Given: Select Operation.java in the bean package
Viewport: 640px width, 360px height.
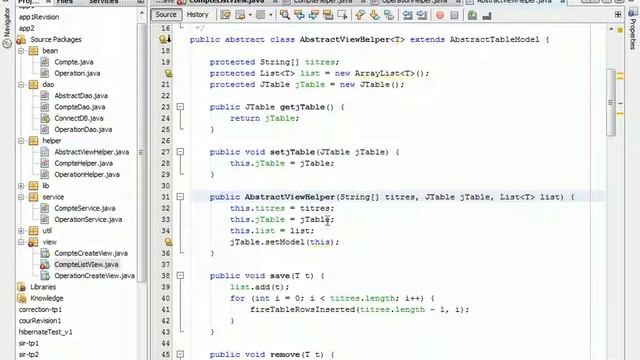Looking at the screenshot, I should 77,73.
